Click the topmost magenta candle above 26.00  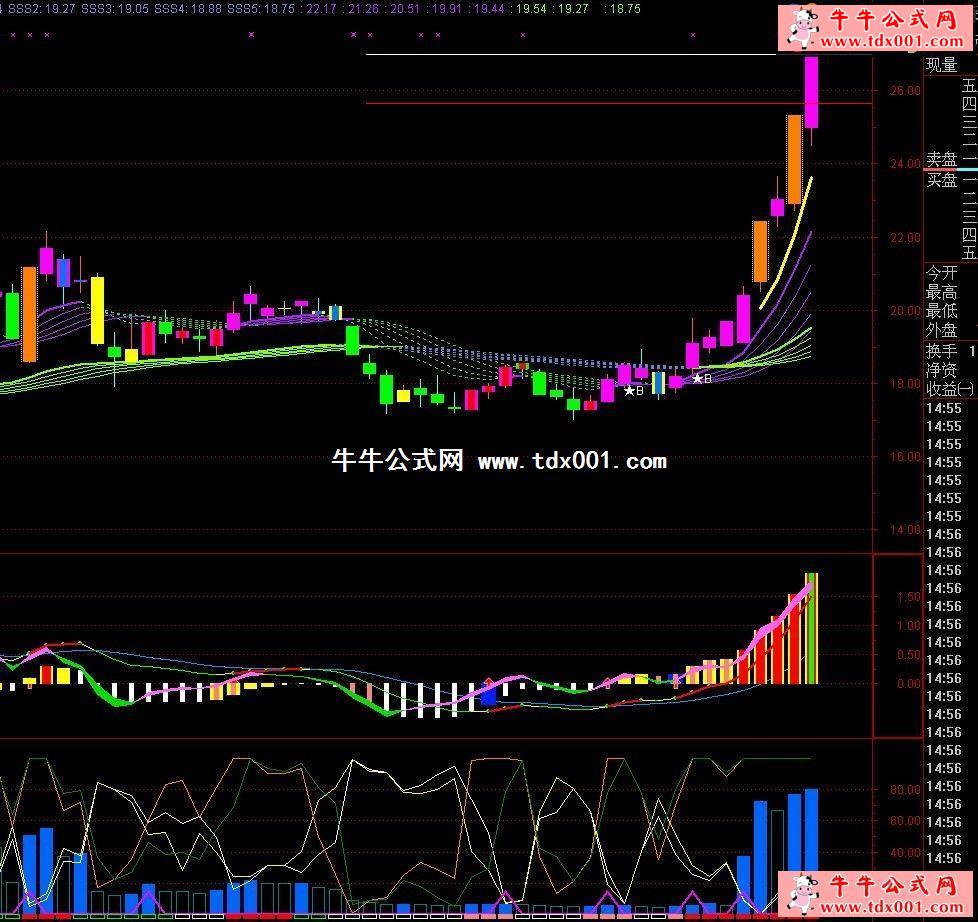click(x=812, y=92)
